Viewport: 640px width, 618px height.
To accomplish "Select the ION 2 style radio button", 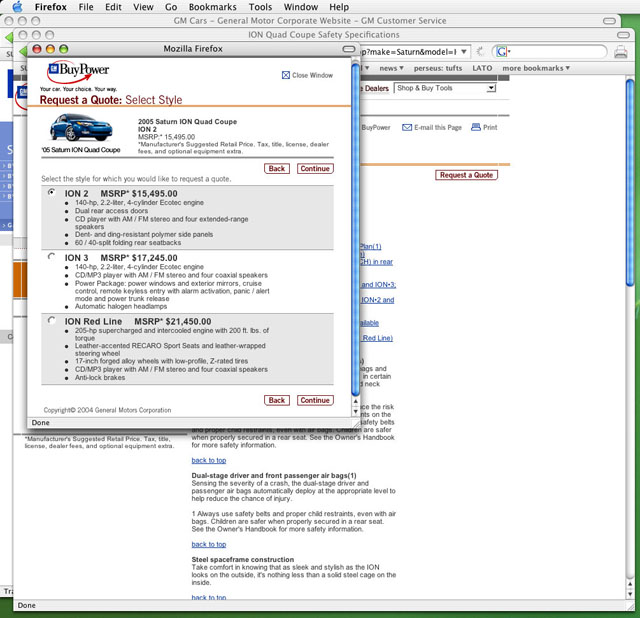I will coord(51,192).
